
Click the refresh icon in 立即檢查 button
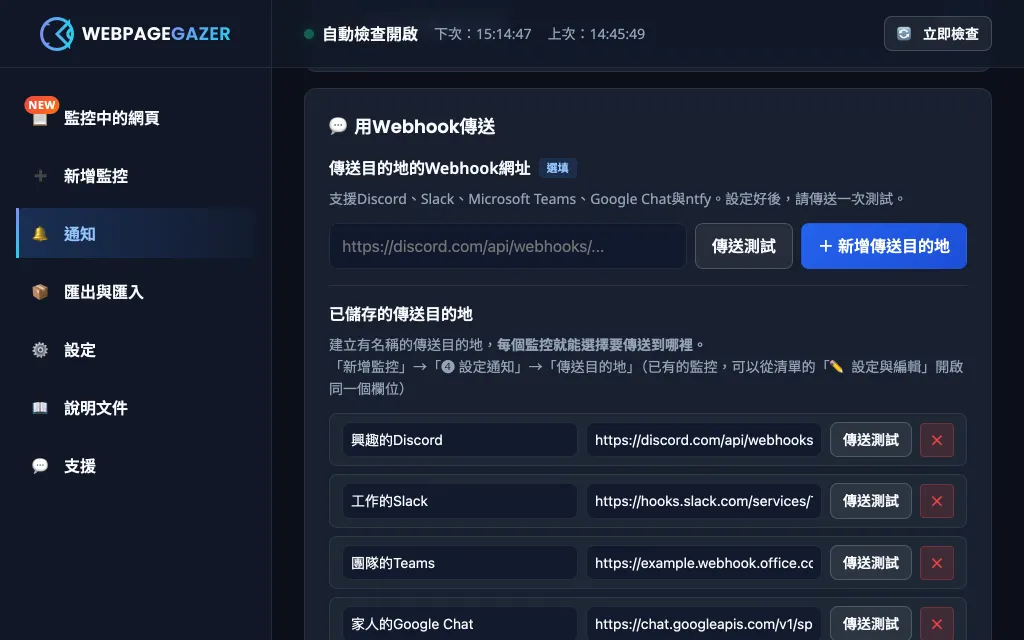(x=904, y=33)
